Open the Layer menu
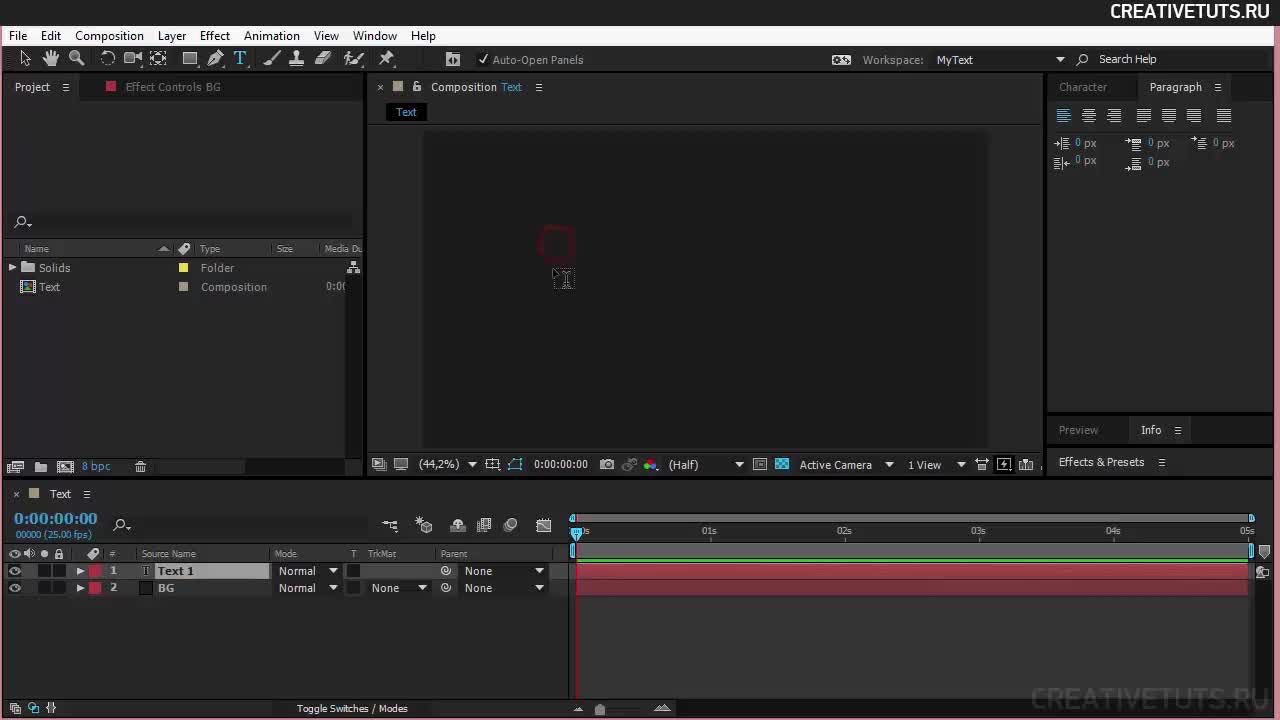The width and height of the screenshot is (1280, 720). click(172, 36)
